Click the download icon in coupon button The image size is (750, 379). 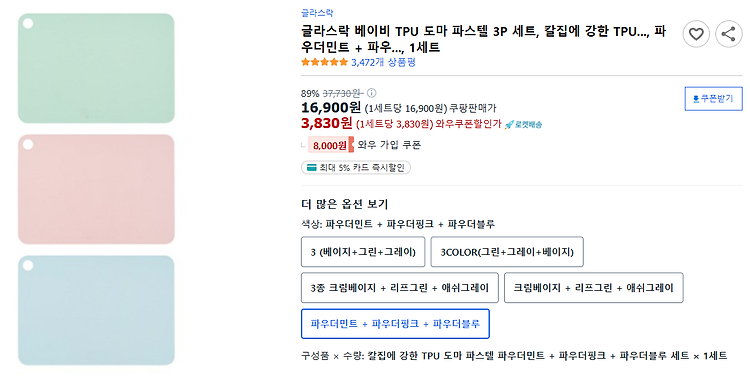pos(696,99)
